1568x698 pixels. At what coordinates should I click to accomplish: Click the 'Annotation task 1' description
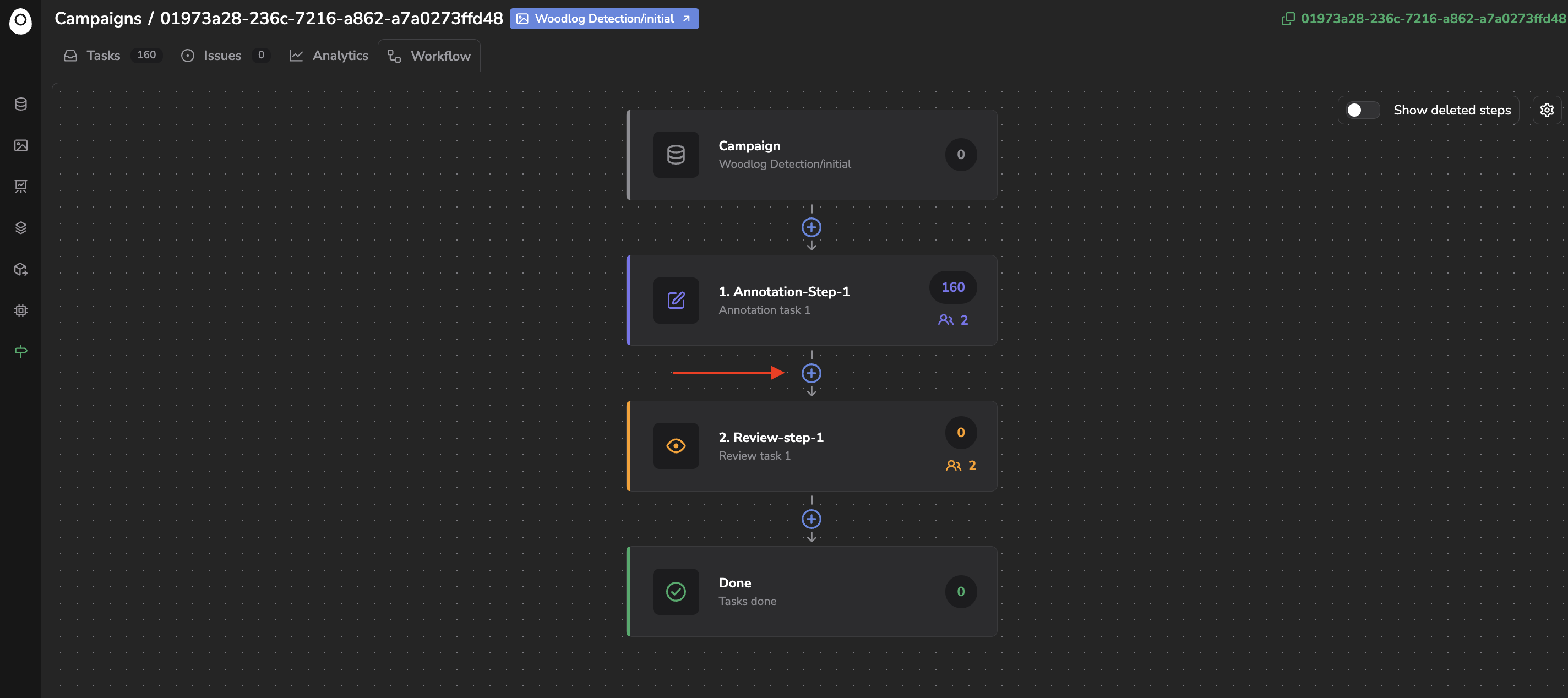(765, 310)
